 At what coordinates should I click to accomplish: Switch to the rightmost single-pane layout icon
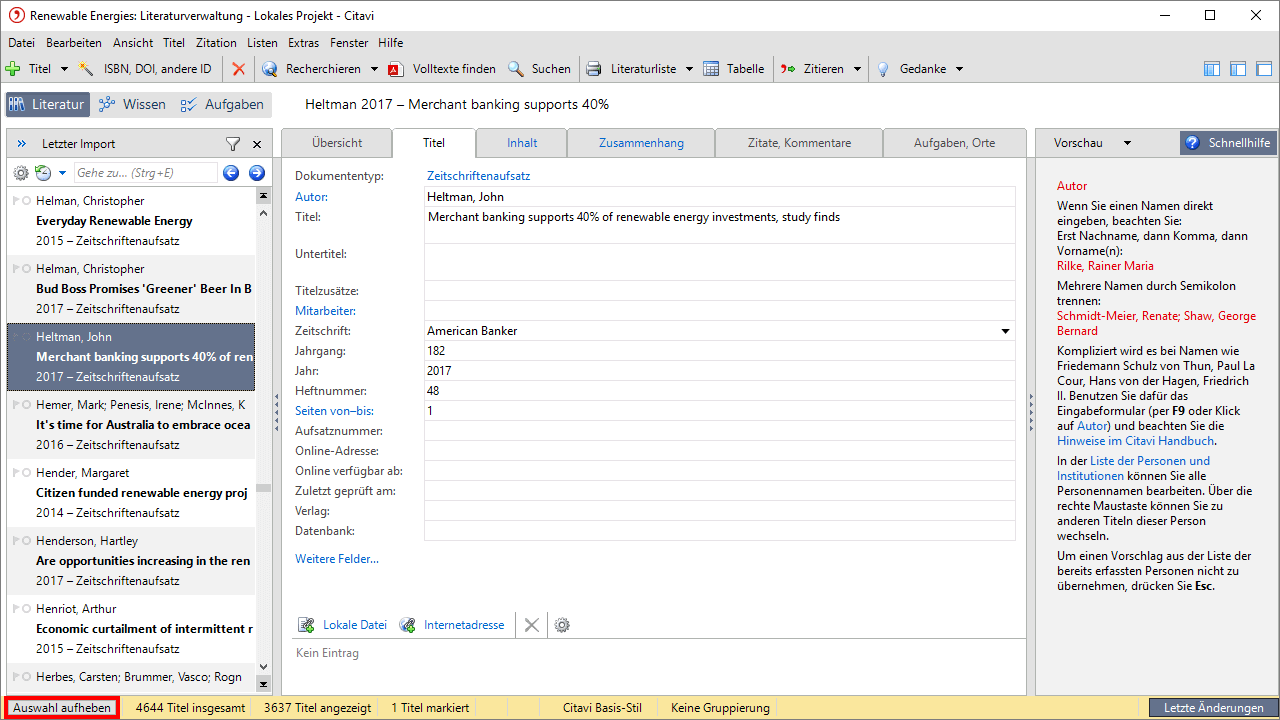1263,69
